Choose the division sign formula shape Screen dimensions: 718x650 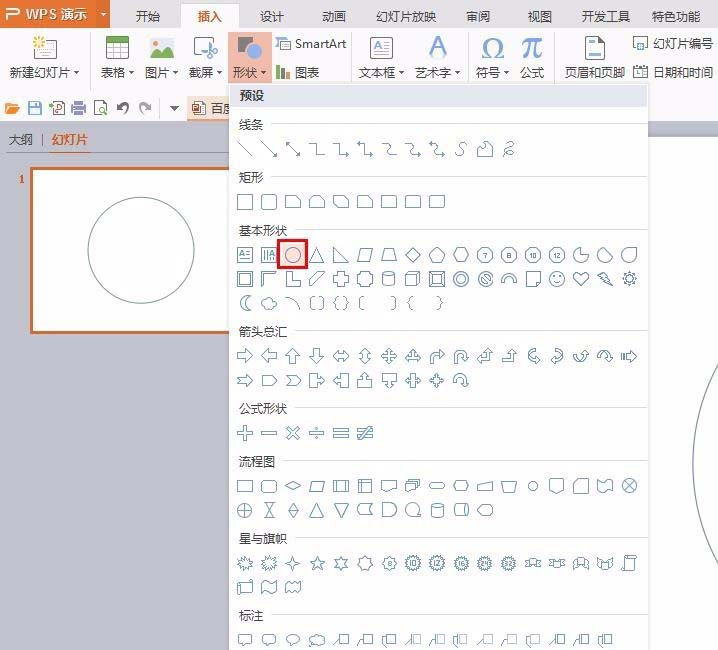[x=316, y=432]
